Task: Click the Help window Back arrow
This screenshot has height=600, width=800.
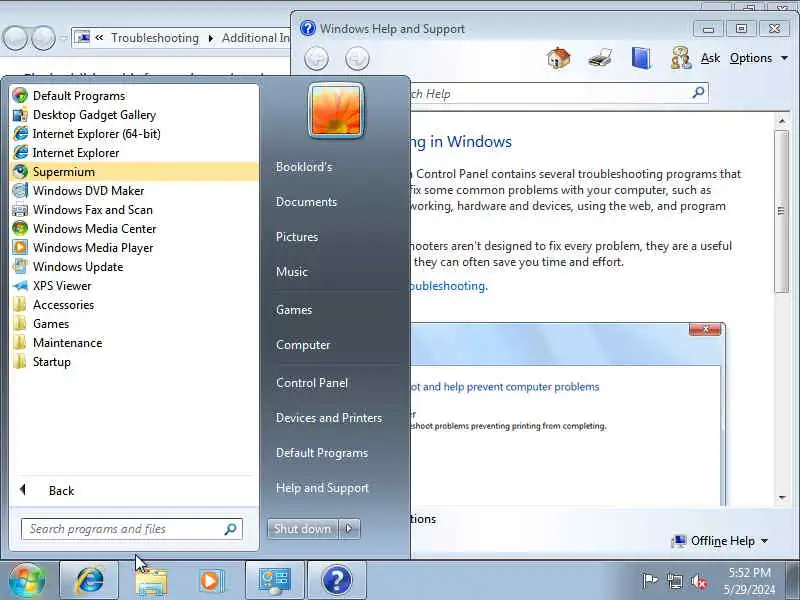Action: (x=316, y=58)
